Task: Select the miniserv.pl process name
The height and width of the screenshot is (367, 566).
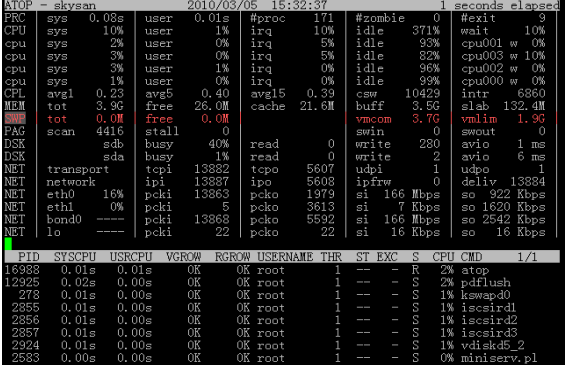Action: [500, 358]
